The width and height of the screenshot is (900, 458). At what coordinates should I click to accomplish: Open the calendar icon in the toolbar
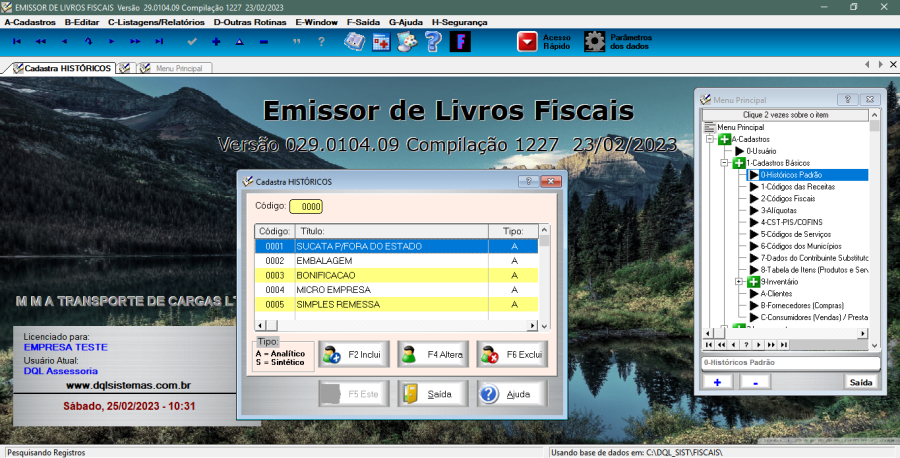pos(381,42)
